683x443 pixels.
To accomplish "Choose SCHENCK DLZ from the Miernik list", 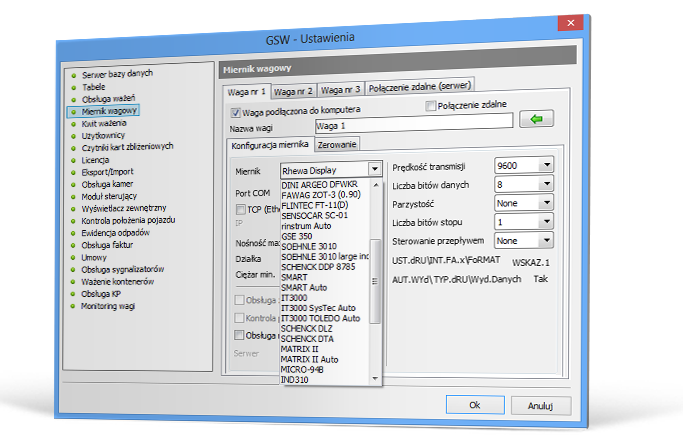I will coord(306,328).
